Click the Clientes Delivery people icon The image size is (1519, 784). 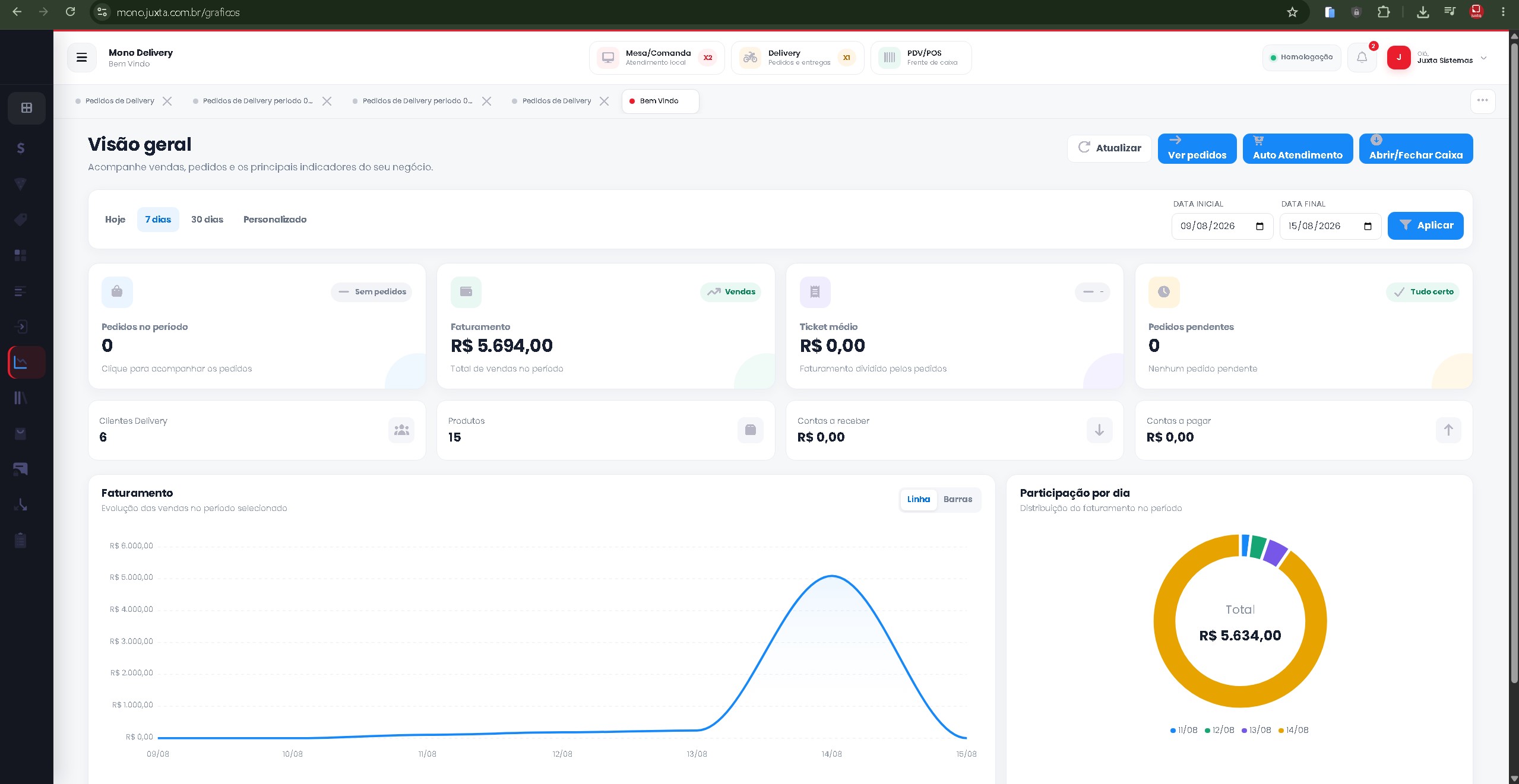401,430
